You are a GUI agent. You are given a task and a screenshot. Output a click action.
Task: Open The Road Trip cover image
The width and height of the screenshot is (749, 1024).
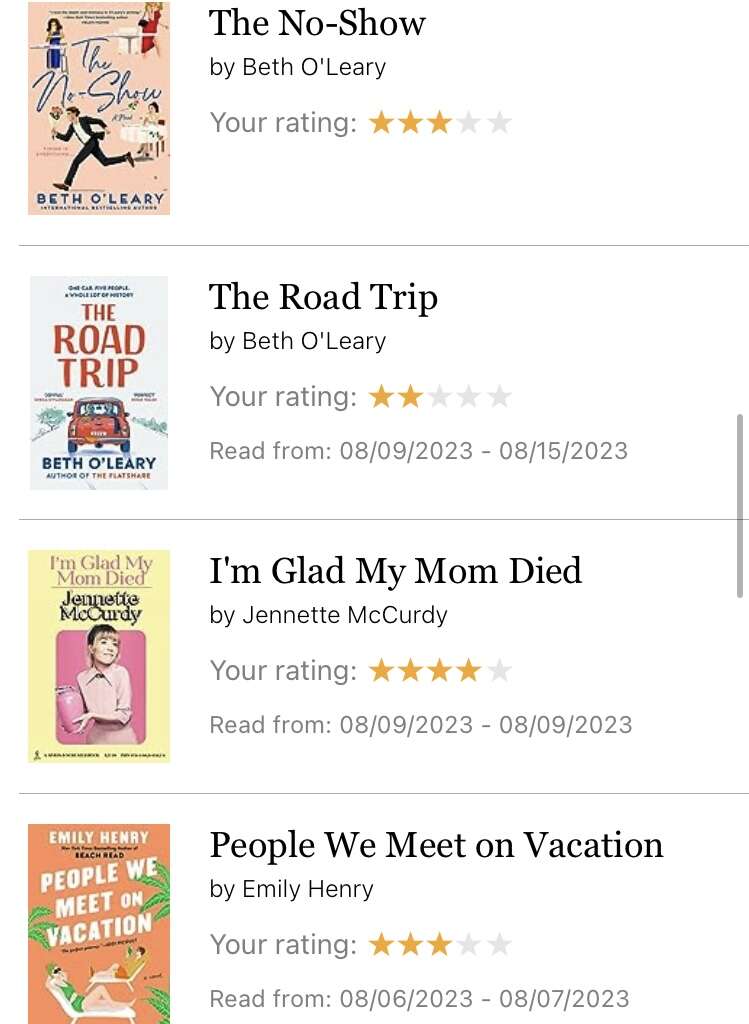(99, 383)
